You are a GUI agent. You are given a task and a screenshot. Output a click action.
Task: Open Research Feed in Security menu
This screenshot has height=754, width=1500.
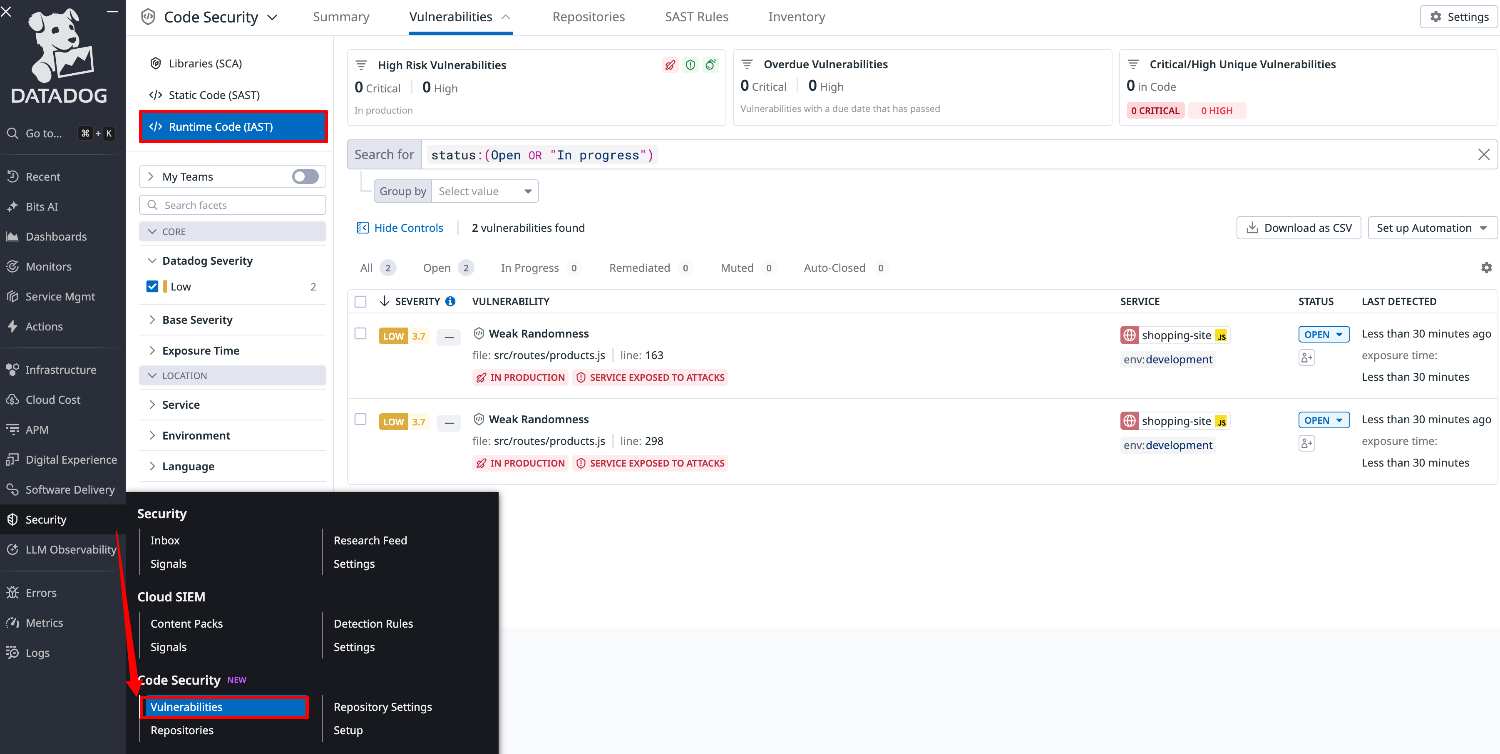pyautogui.click(x=370, y=540)
